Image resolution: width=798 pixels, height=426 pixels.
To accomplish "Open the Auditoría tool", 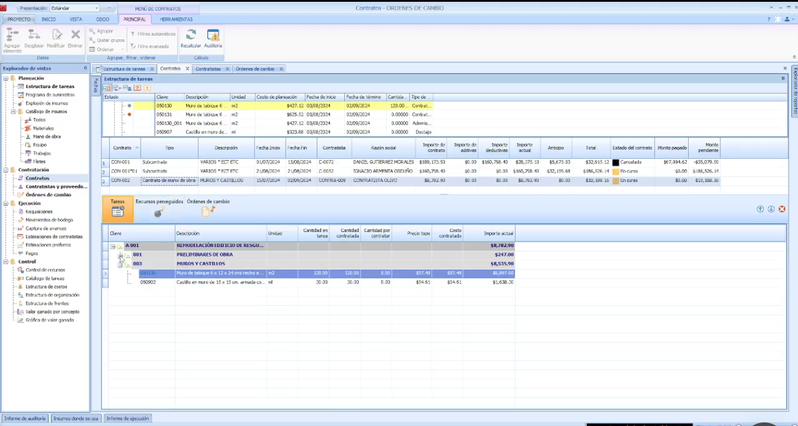I will tap(213, 37).
